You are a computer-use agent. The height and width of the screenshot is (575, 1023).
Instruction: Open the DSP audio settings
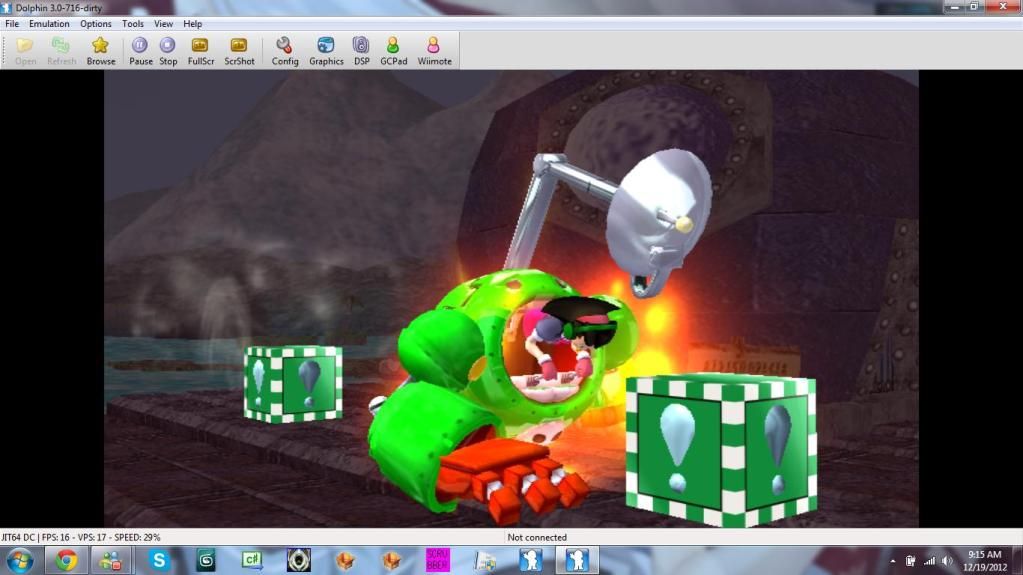pos(361,51)
